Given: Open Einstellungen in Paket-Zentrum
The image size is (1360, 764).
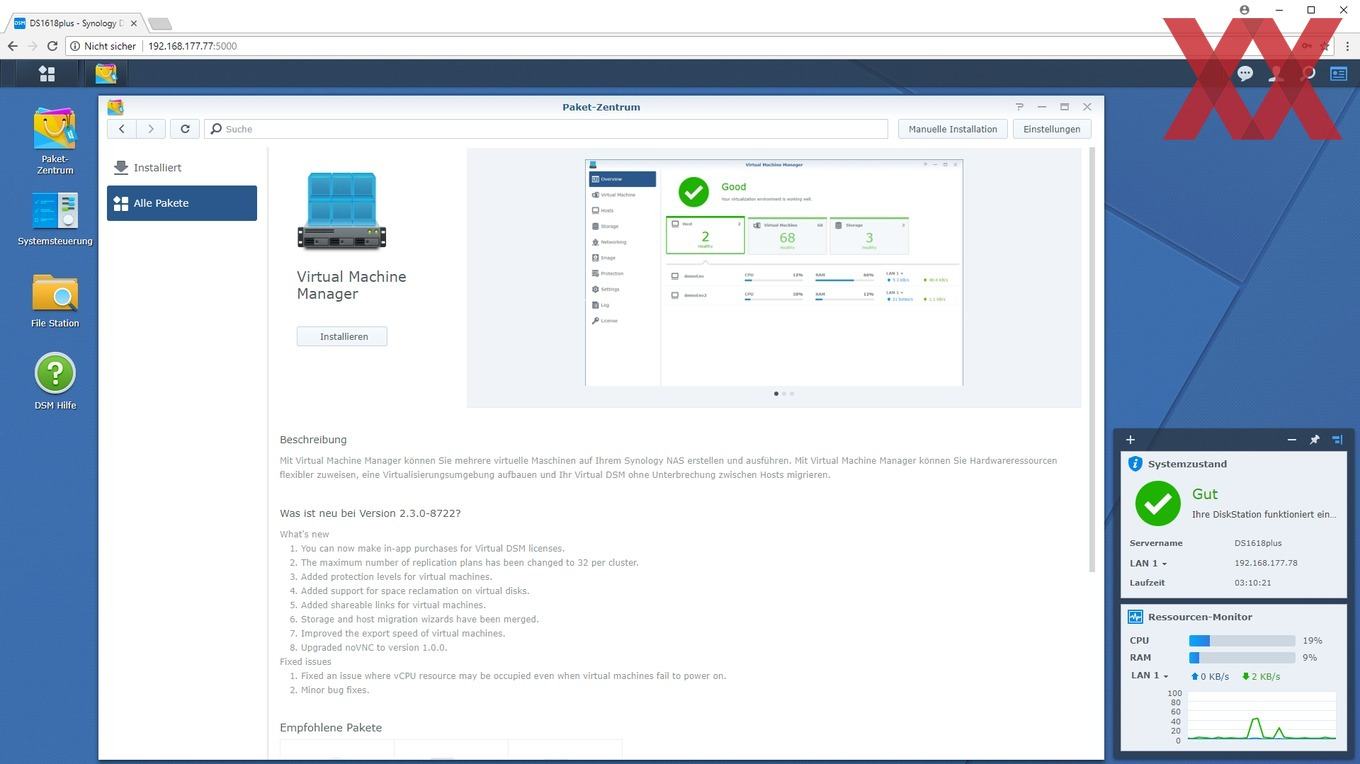Looking at the screenshot, I should 1051,129.
